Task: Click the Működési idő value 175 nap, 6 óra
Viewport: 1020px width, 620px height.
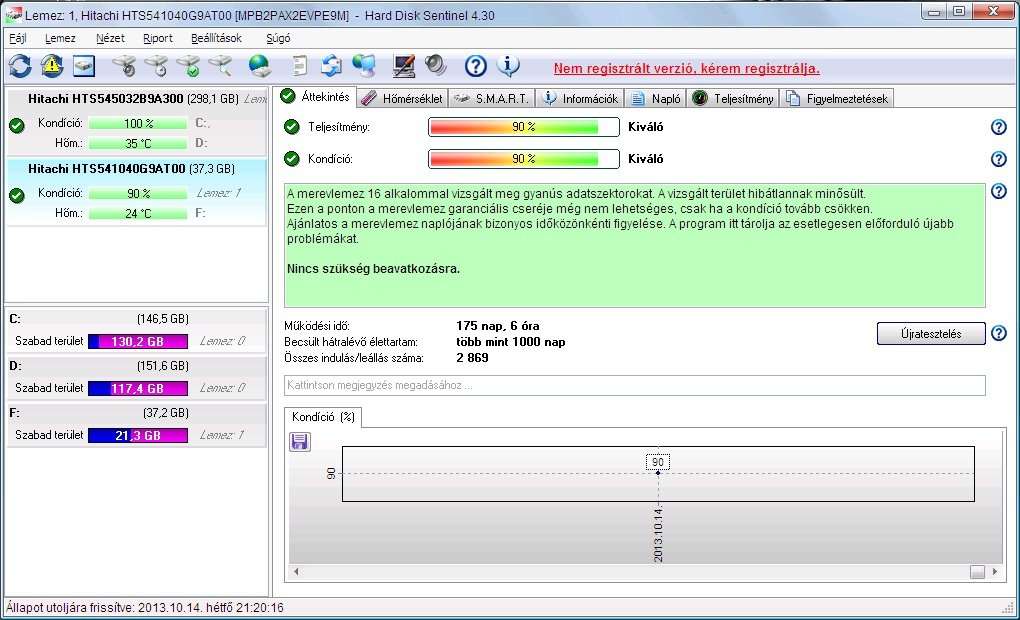Action: pos(498,326)
